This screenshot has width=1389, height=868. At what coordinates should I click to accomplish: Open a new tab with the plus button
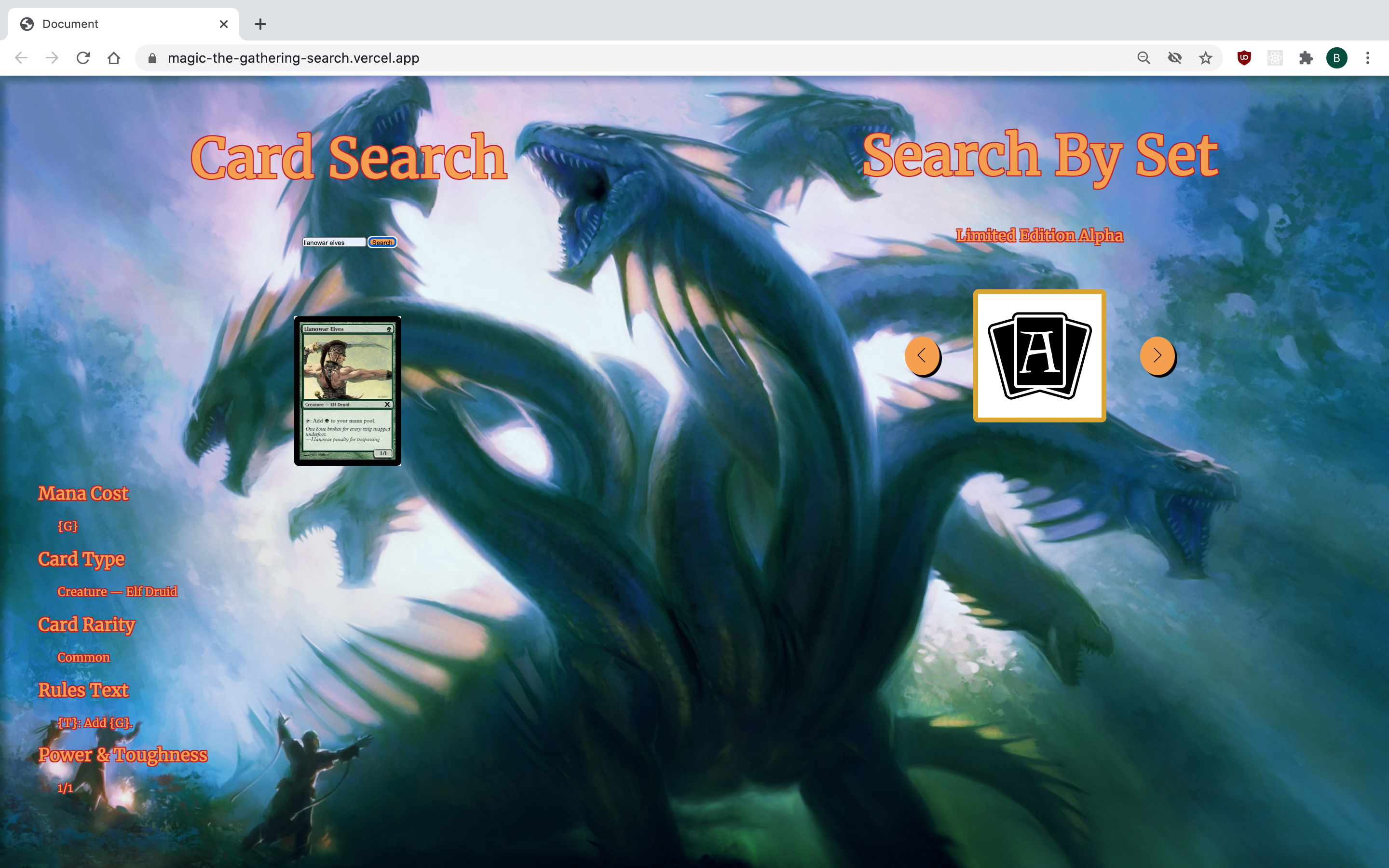pyautogui.click(x=261, y=24)
